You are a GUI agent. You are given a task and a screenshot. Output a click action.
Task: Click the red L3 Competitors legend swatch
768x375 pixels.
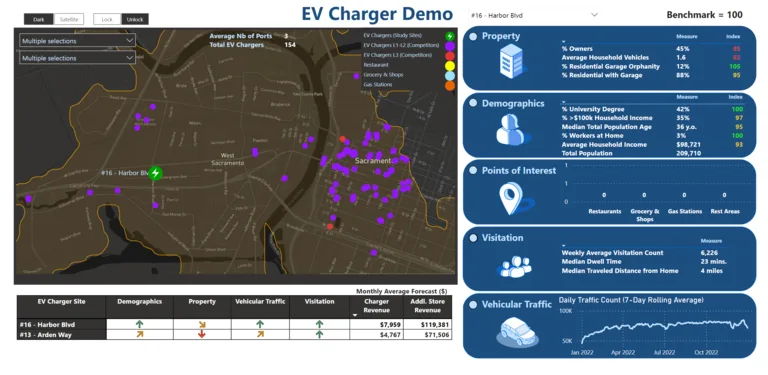click(450, 56)
